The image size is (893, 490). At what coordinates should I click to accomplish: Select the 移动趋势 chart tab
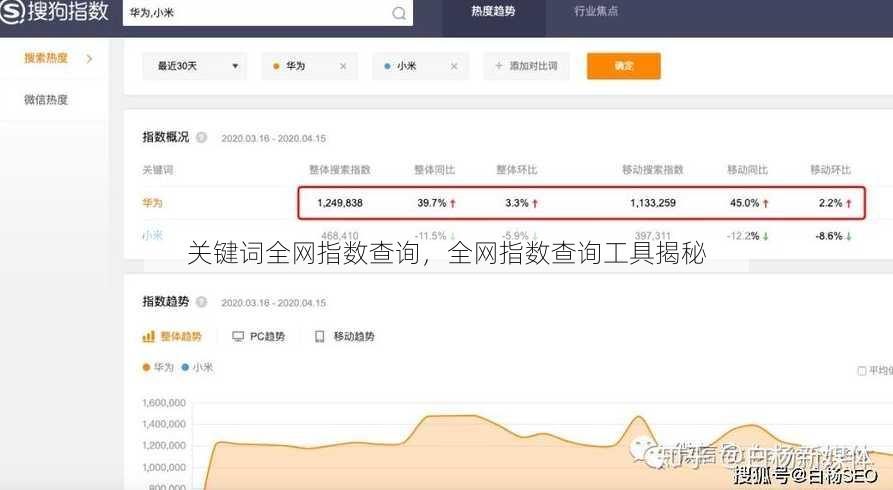(x=345, y=337)
